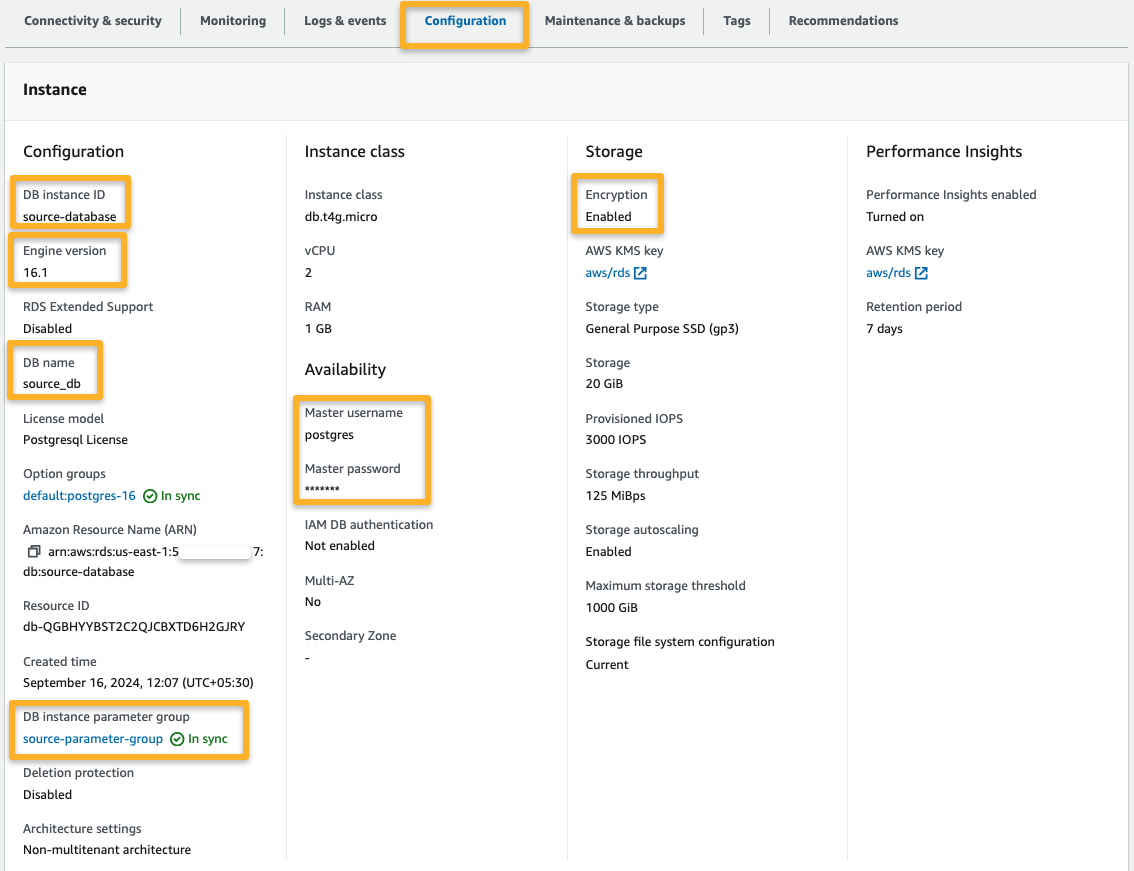Copy the ARN using the copy icon

pos(34,550)
